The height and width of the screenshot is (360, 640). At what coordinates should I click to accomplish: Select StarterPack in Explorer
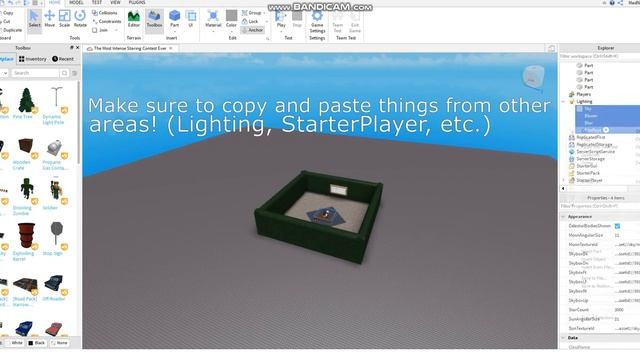click(x=588, y=173)
